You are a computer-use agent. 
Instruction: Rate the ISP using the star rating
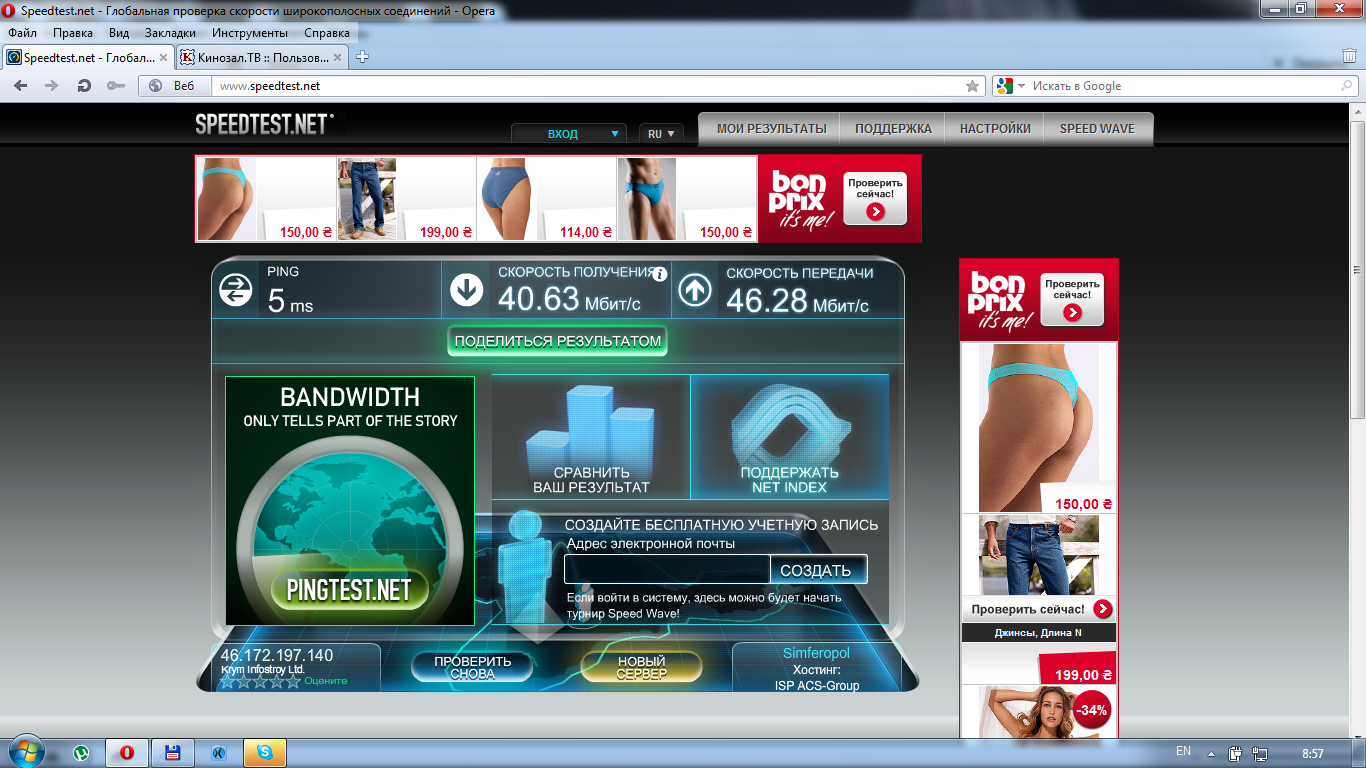(x=260, y=681)
